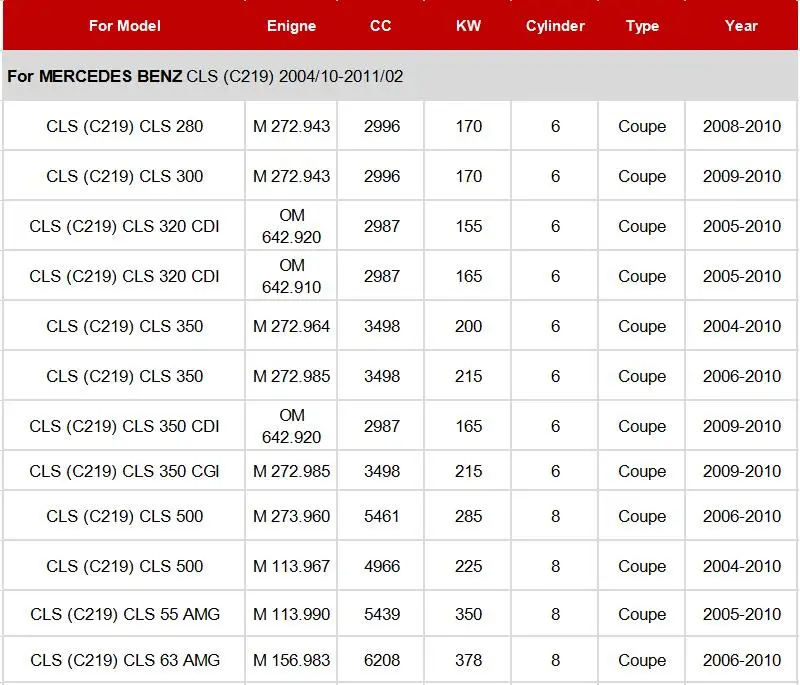Viewport: 800px width, 685px height.
Task: Click the '285' KW value
Action: pyautogui.click(x=468, y=516)
